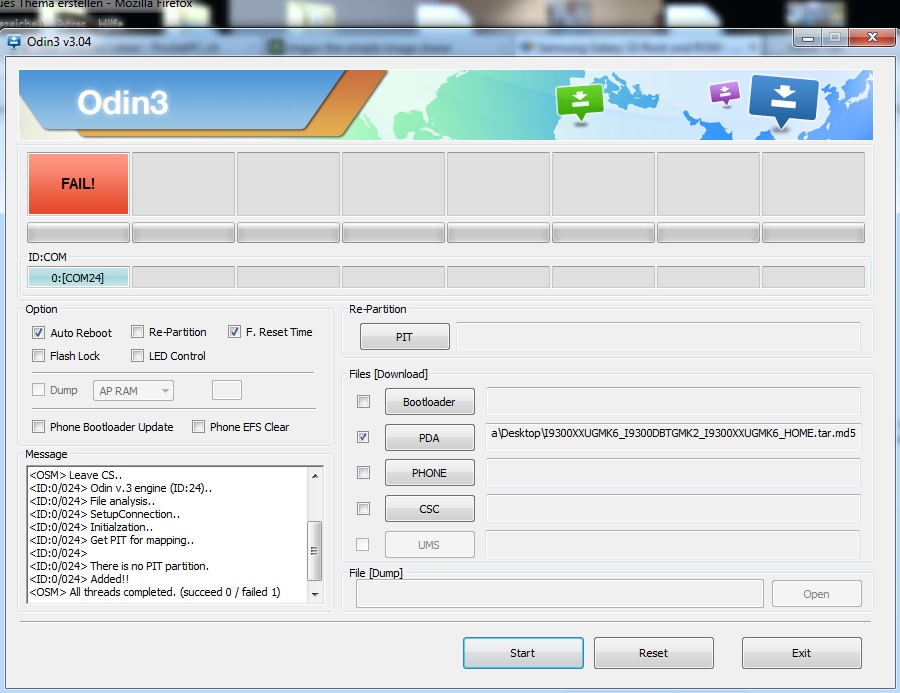Click the red FAIL! status box
The height and width of the screenshot is (693, 900).
(x=78, y=183)
